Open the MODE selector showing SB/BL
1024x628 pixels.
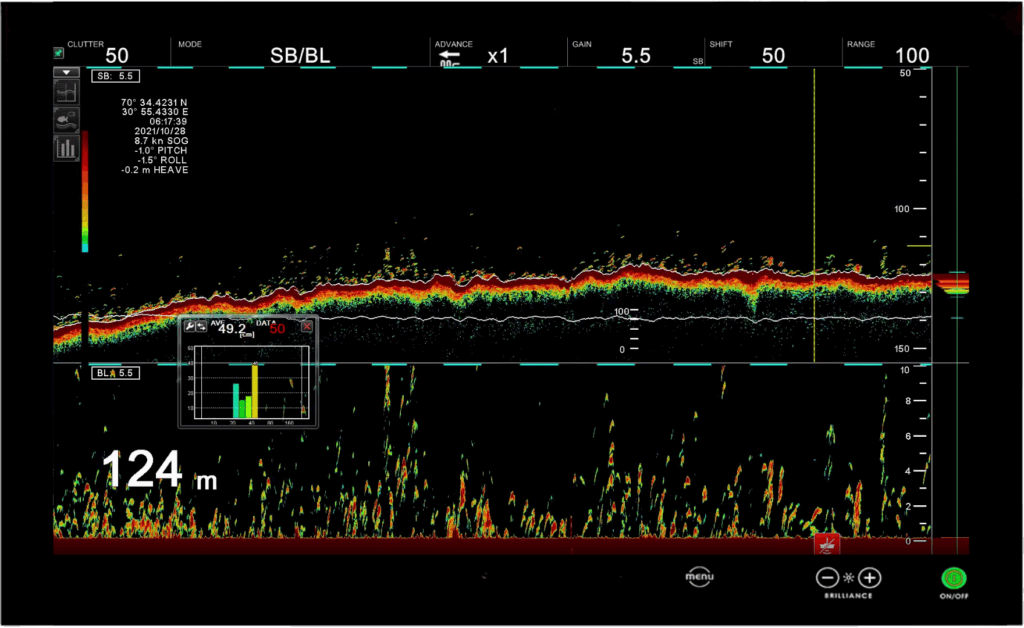click(x=299, y=55)
